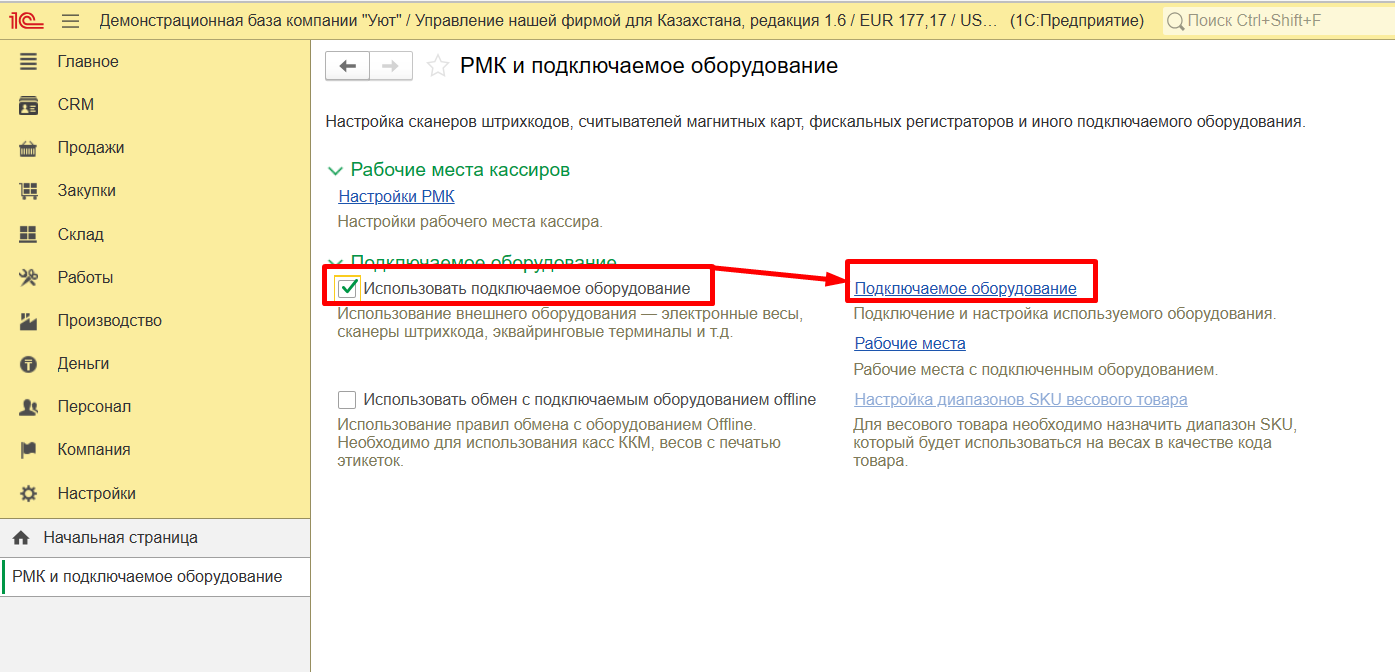
Task: Open the Рабочие места link
Action: pos(909,344)
